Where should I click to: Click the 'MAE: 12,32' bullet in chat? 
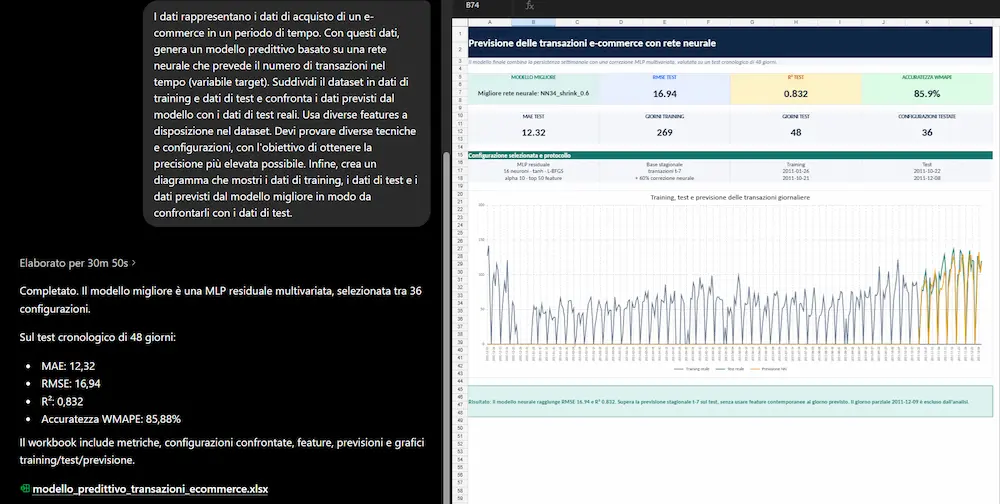[x=68, y=366]
